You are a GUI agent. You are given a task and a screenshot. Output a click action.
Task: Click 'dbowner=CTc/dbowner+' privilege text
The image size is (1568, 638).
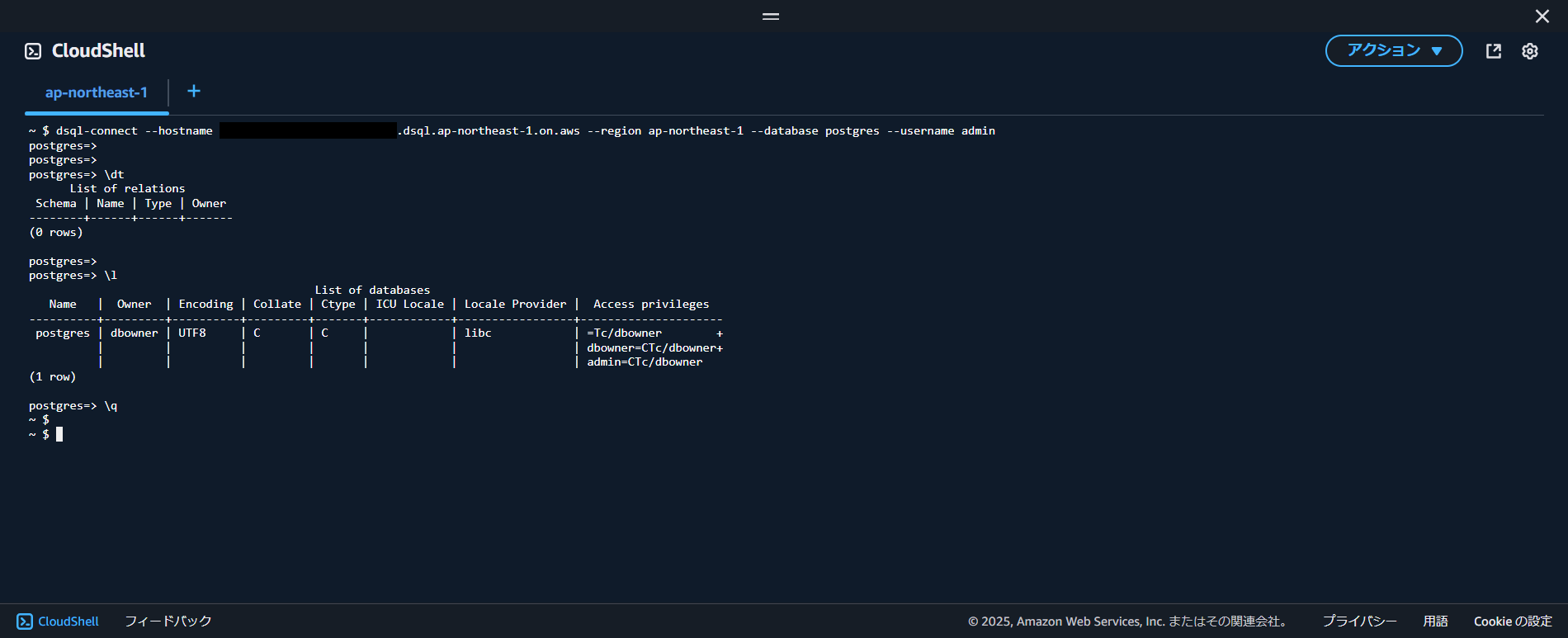pos(654,347)
